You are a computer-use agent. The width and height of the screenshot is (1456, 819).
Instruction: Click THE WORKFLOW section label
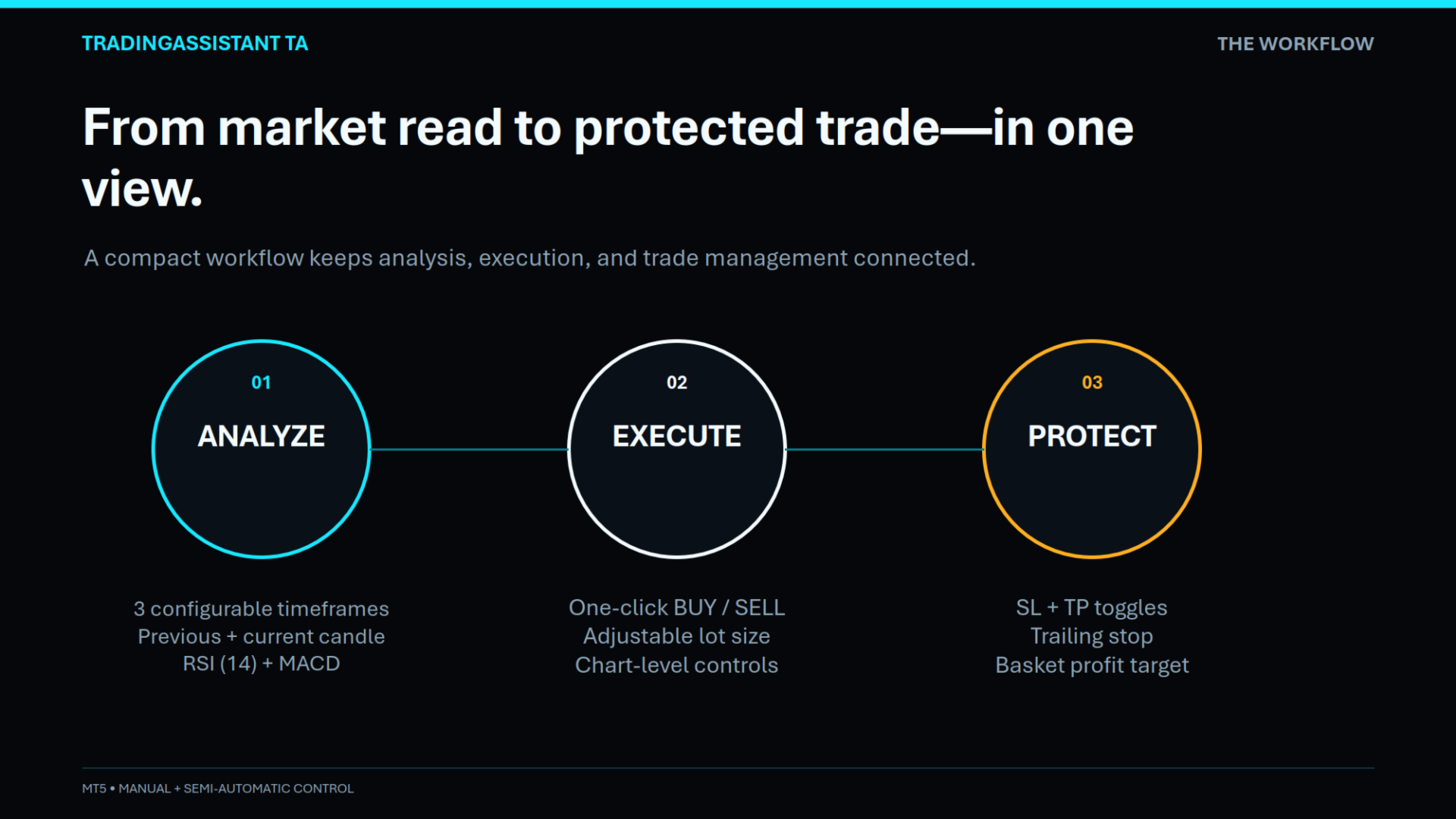[x=1295, y=44]
